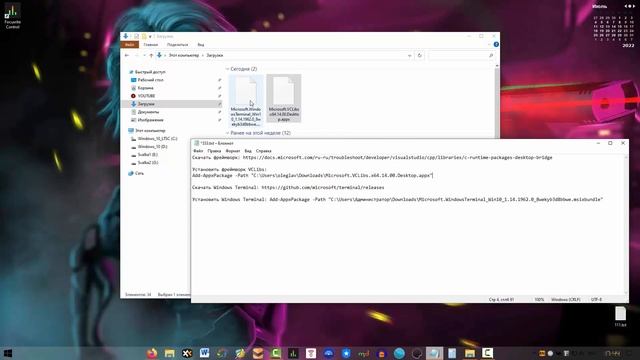Viewport: 640px width, 360px height.
Task: Click the Explorer back arrow button
Action: tap(127, 55)
